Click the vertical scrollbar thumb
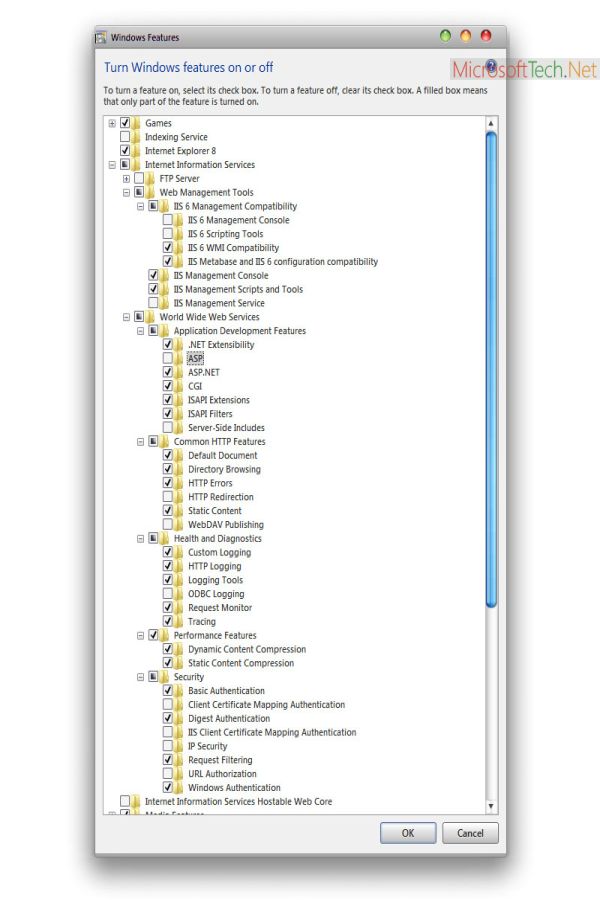 point(491,368)
